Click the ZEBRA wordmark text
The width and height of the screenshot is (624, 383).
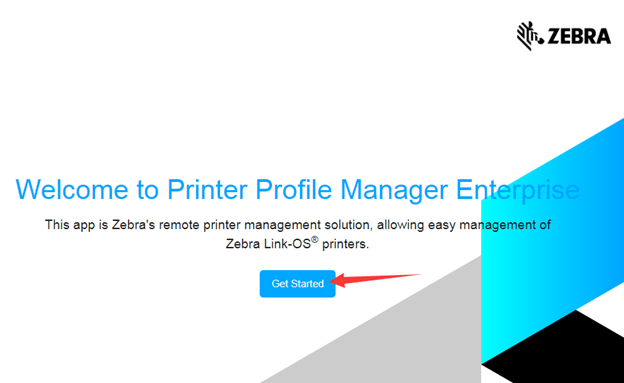tap(579, 36)
